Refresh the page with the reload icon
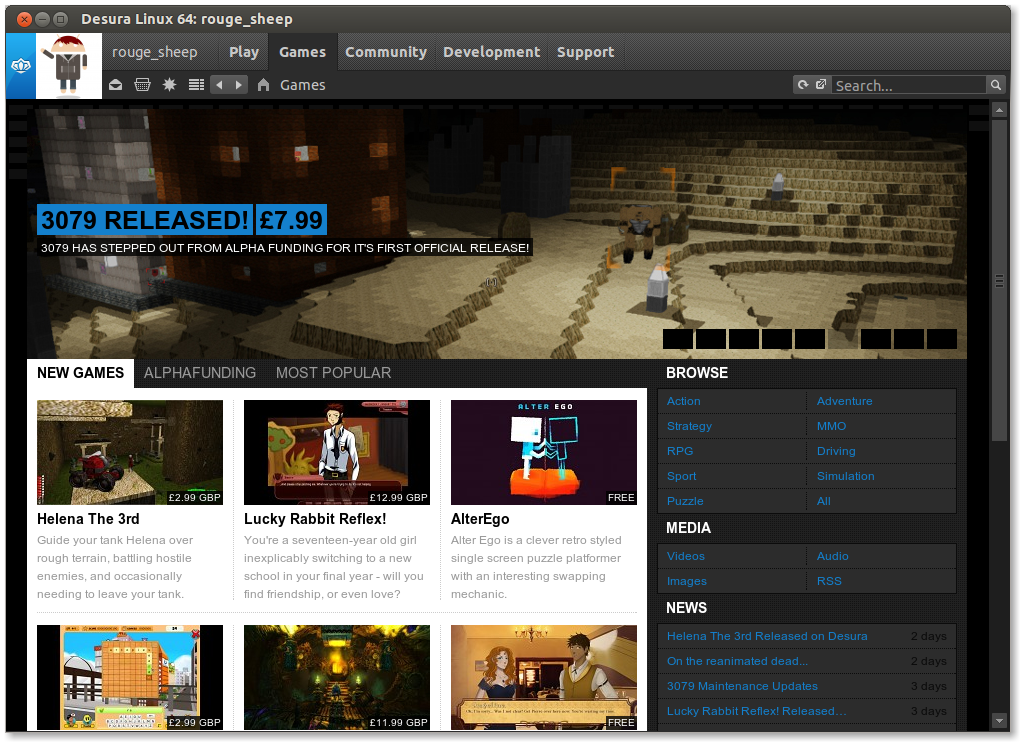Image resolution: width=1020 pixels, height=742 pixels. [803, 85]
